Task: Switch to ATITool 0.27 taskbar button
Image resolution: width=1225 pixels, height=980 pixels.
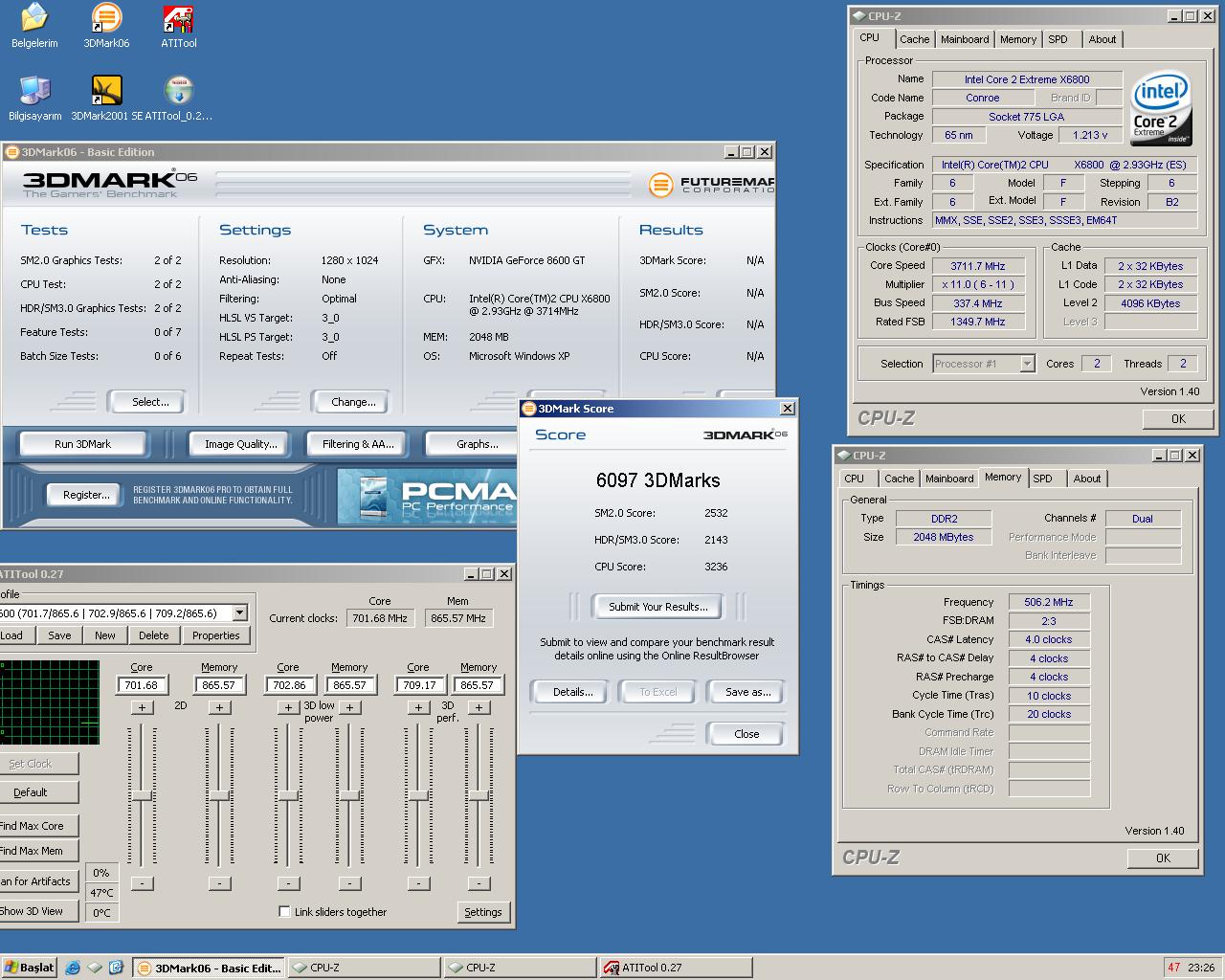Action: pyautogui.click(x=676, y=968)
